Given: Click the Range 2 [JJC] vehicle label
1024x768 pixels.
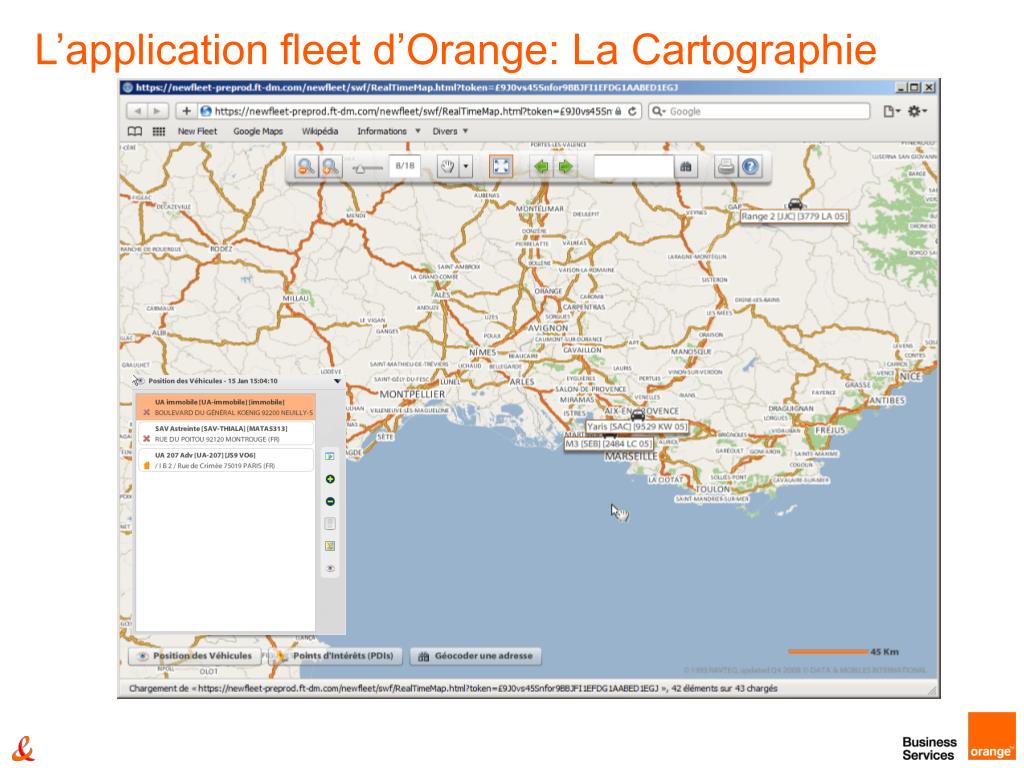Looking at the screenshot, I should pyautogui.click(x=794, y=216).
